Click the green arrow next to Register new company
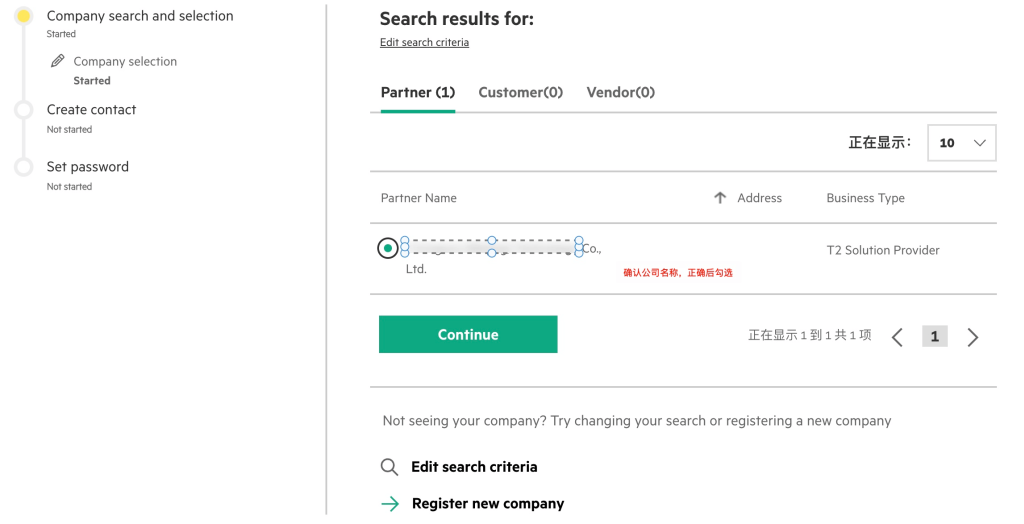 click(390, 503)
